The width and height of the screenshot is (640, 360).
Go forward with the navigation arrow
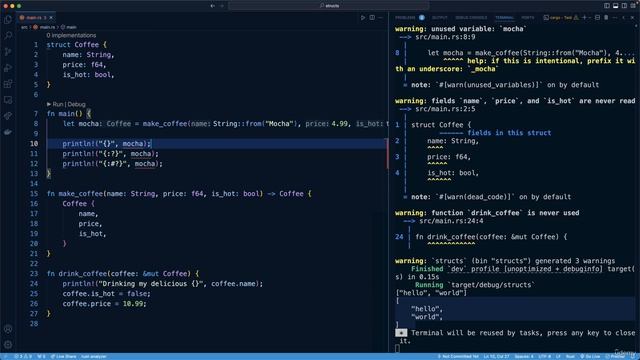click(222, 6)
